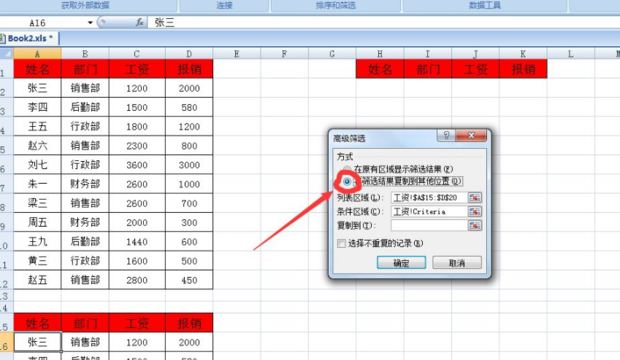620x360 pixels.
Task: Click the 报销 header cell in column K
Action: tap(524, 69)
